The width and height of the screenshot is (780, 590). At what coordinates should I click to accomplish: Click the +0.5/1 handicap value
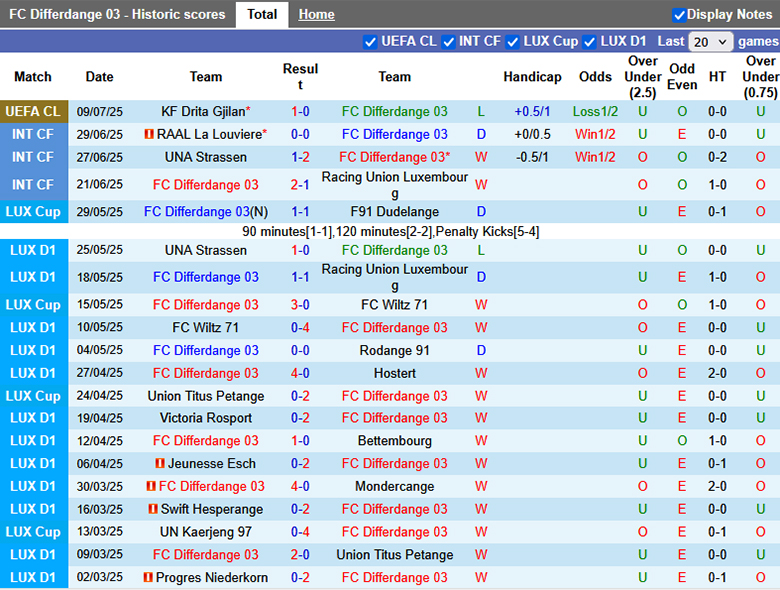click(x=532, y=111)
